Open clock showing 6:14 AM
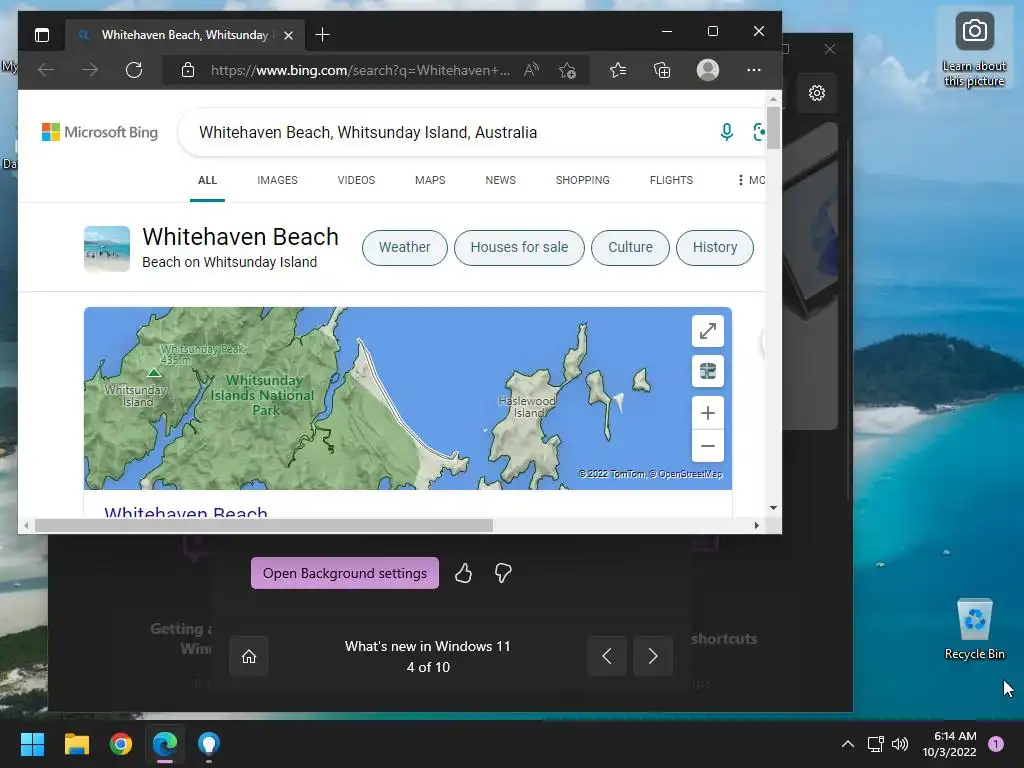Viewport: 1024px width, 768px height. click(949, 744)
